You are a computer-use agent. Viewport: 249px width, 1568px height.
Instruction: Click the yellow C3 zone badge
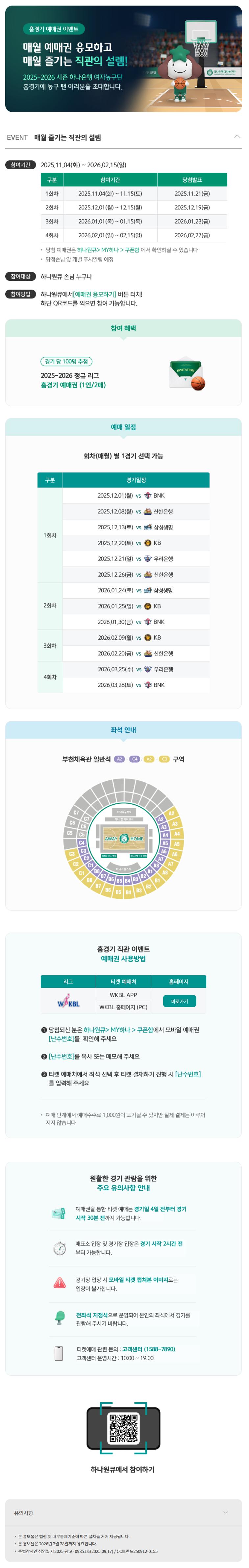[164, 759]
